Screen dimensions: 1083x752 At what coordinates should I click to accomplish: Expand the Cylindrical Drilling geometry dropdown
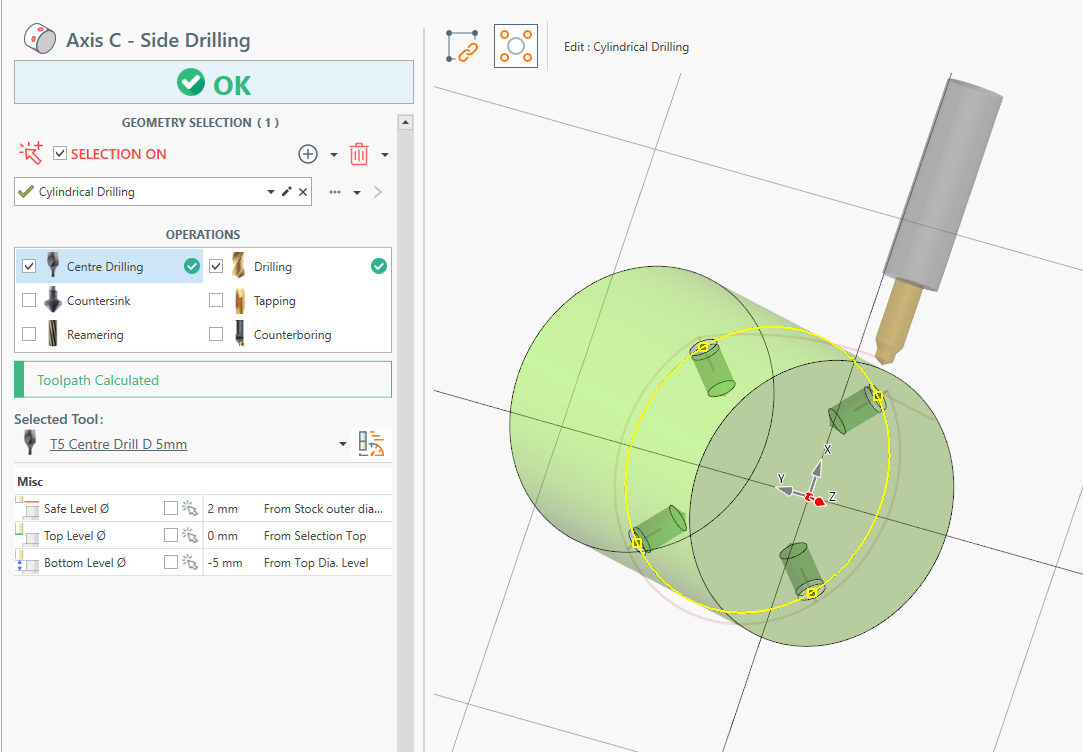[x=270, y=192]
